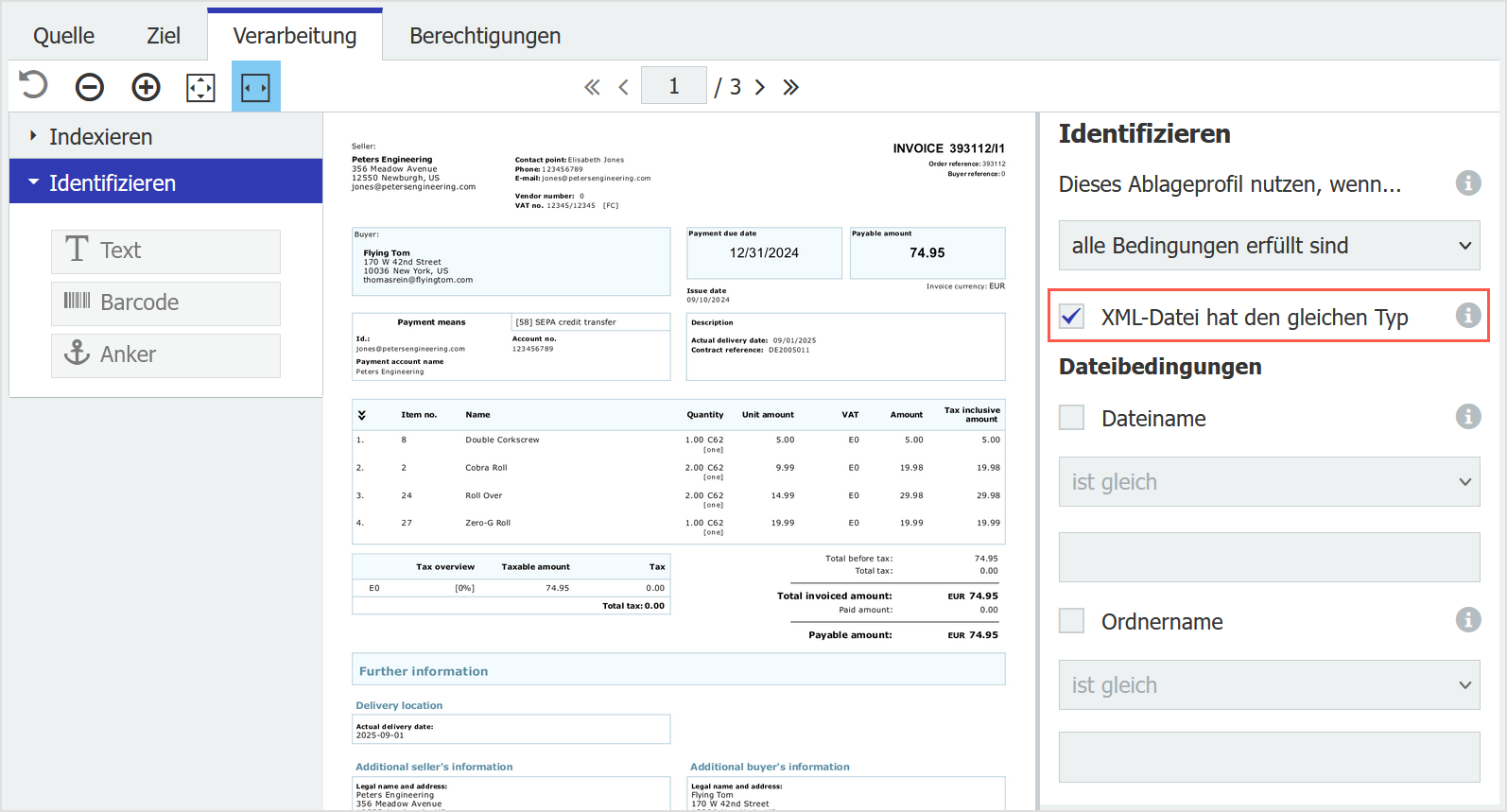Viewport: 1507px width, 812px height.
Task: Go to the next page
Action: 759,87
